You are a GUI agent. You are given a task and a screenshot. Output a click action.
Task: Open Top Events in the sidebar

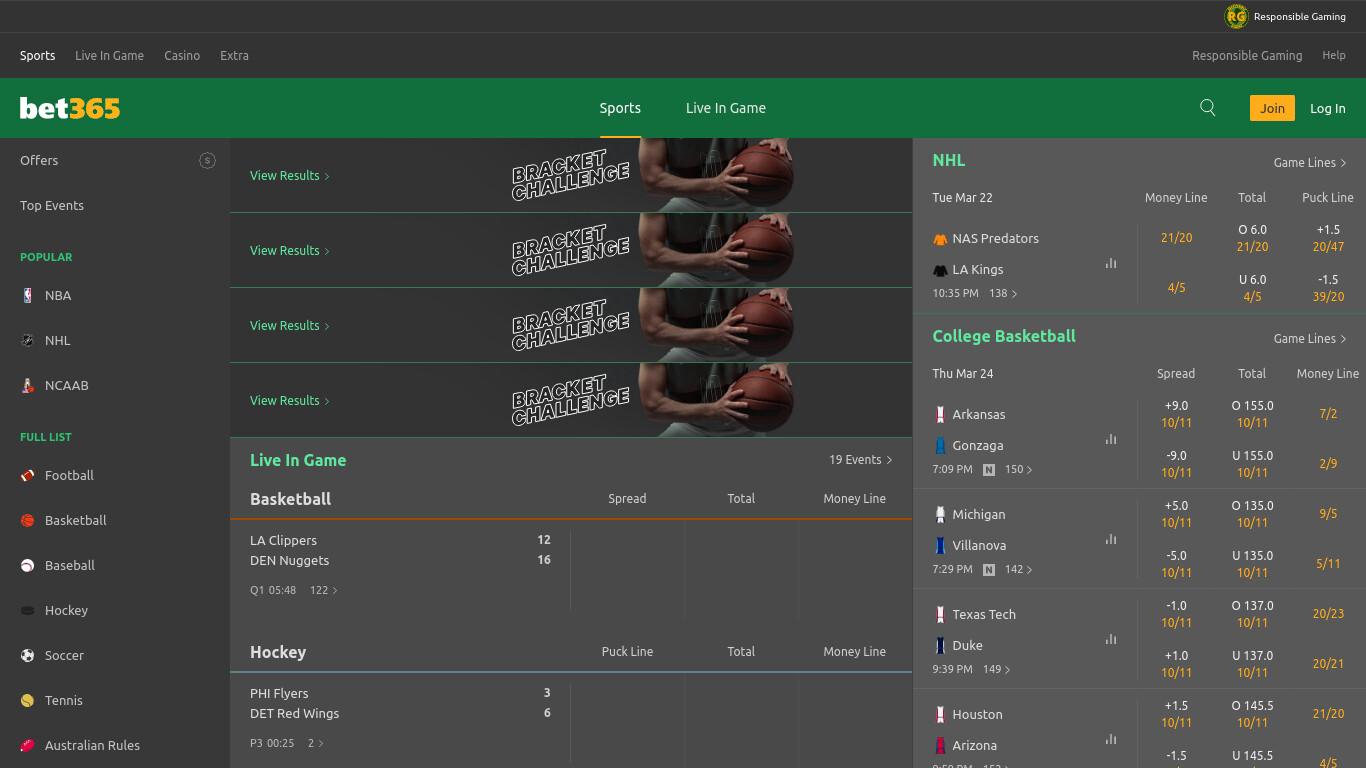pyautogui.click(x=52, y=206)
